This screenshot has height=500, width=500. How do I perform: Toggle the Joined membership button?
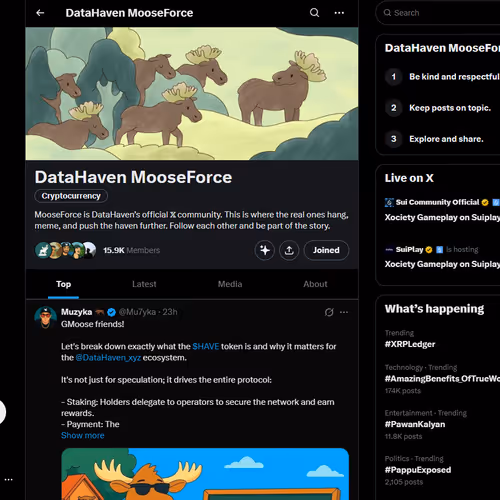pyautogui.click(x=326, y=250)
